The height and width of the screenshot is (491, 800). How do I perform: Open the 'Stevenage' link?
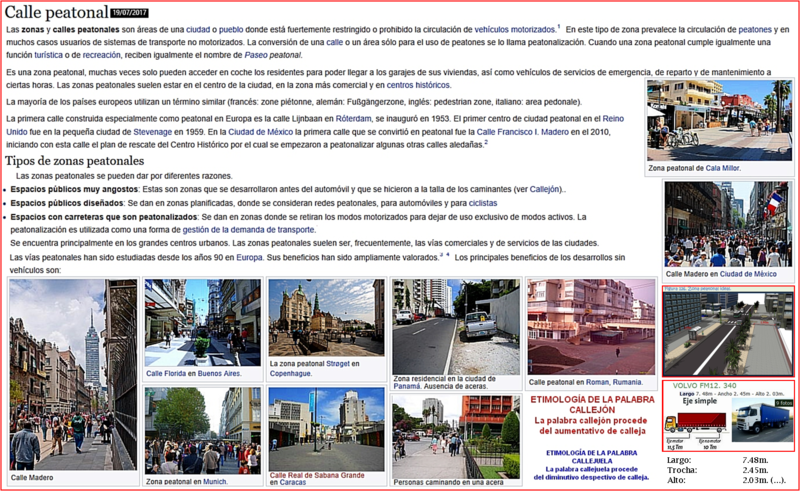[153, 132]
